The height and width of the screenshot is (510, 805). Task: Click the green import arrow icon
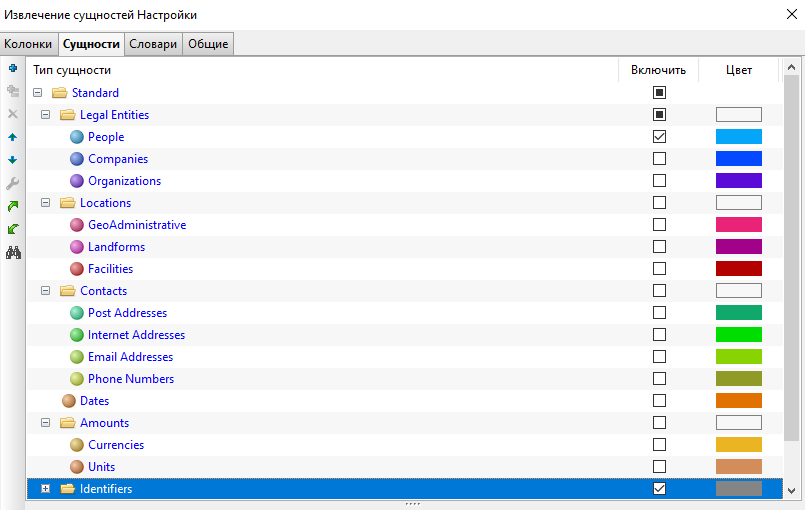pyautogui.click(x=13, y=229)
